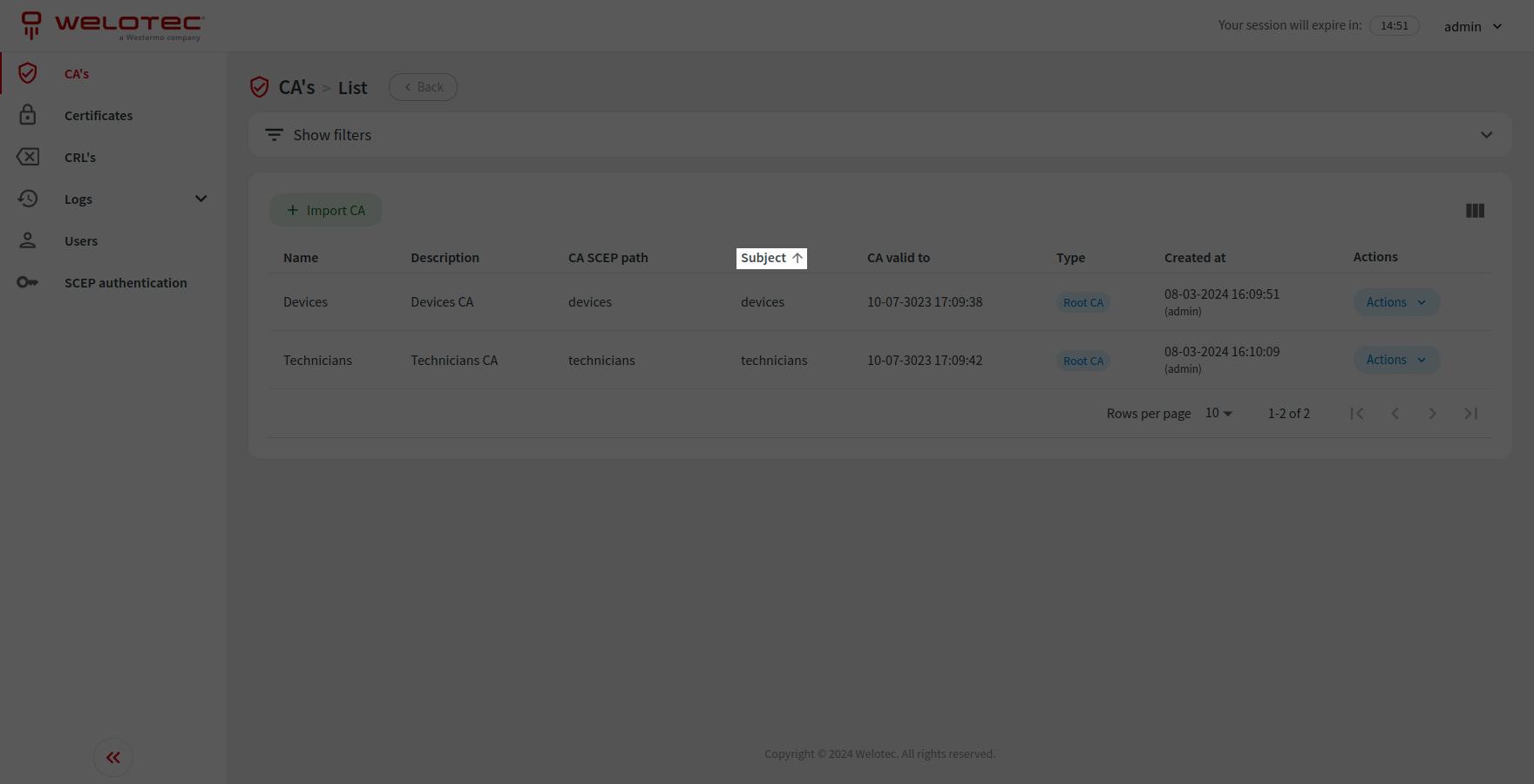The height and width of the screenshot is (784, 1534).
Task: Open the admin user menu
Action: [1472, 26]
